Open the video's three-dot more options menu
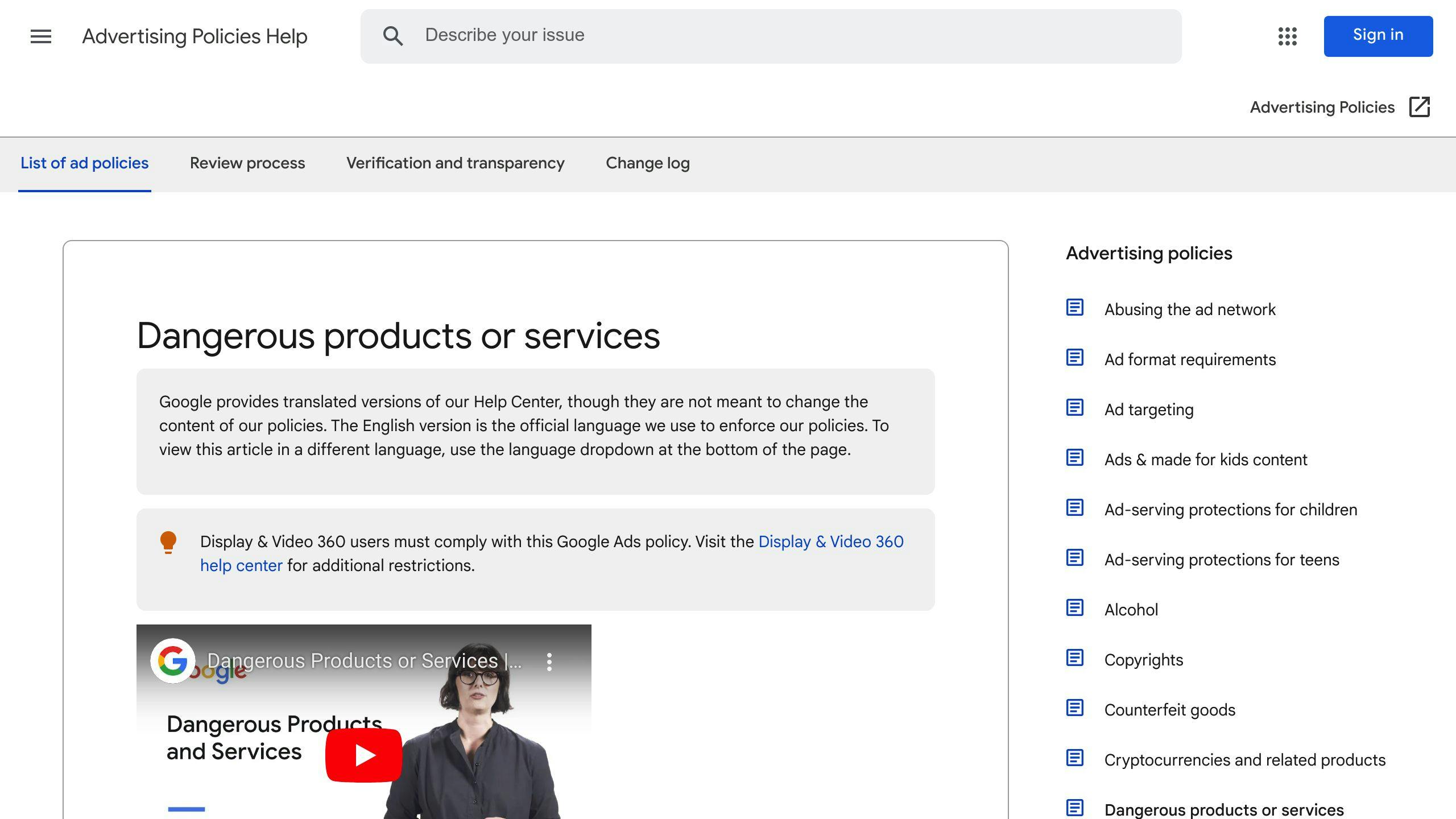The image size is (1456, 819). [x=549, y=661]
